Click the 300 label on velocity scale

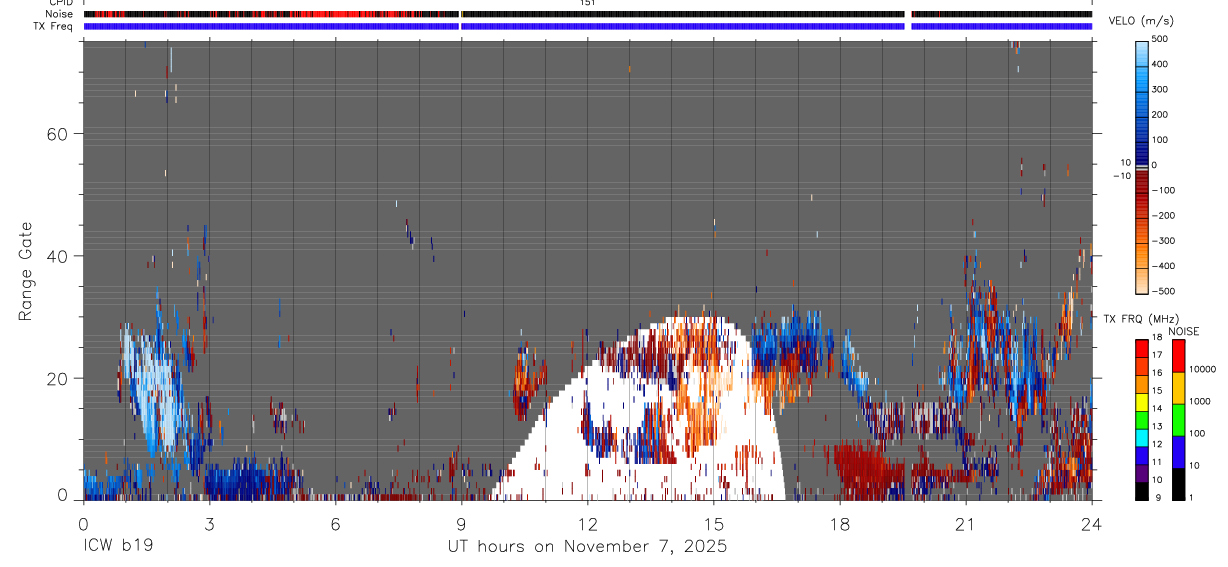1160,89
